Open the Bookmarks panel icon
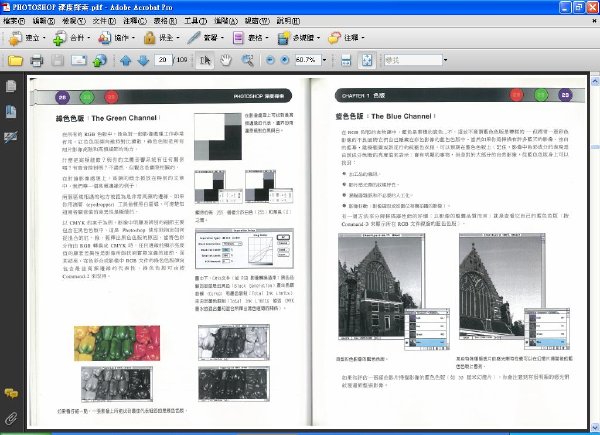This screenshot has height=435, width=600. pyautogui.click(x=11, y=111)
